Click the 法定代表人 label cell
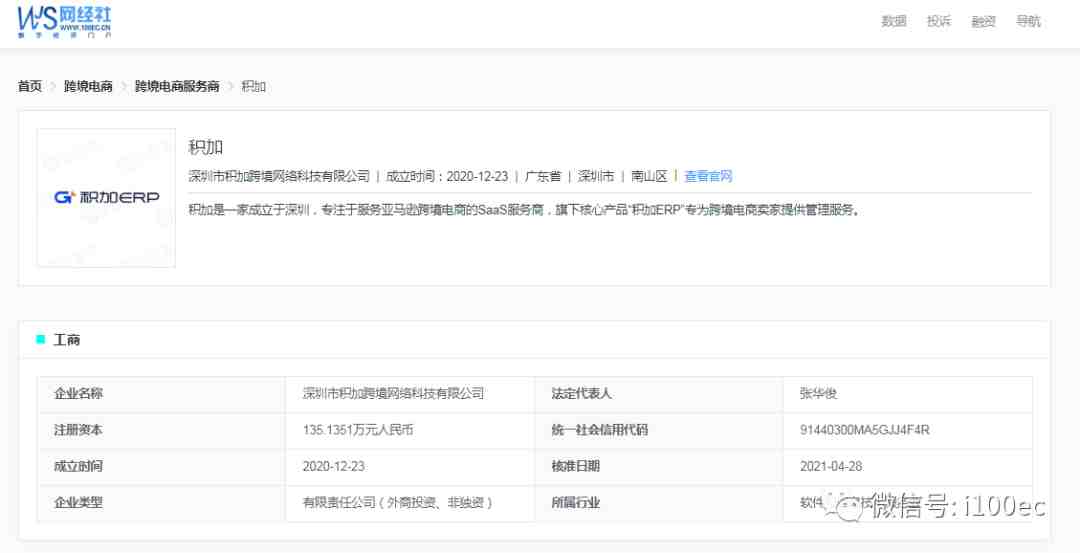This screenshot has height=553, width=1080. pyautogui.click(x=658, y=394)
